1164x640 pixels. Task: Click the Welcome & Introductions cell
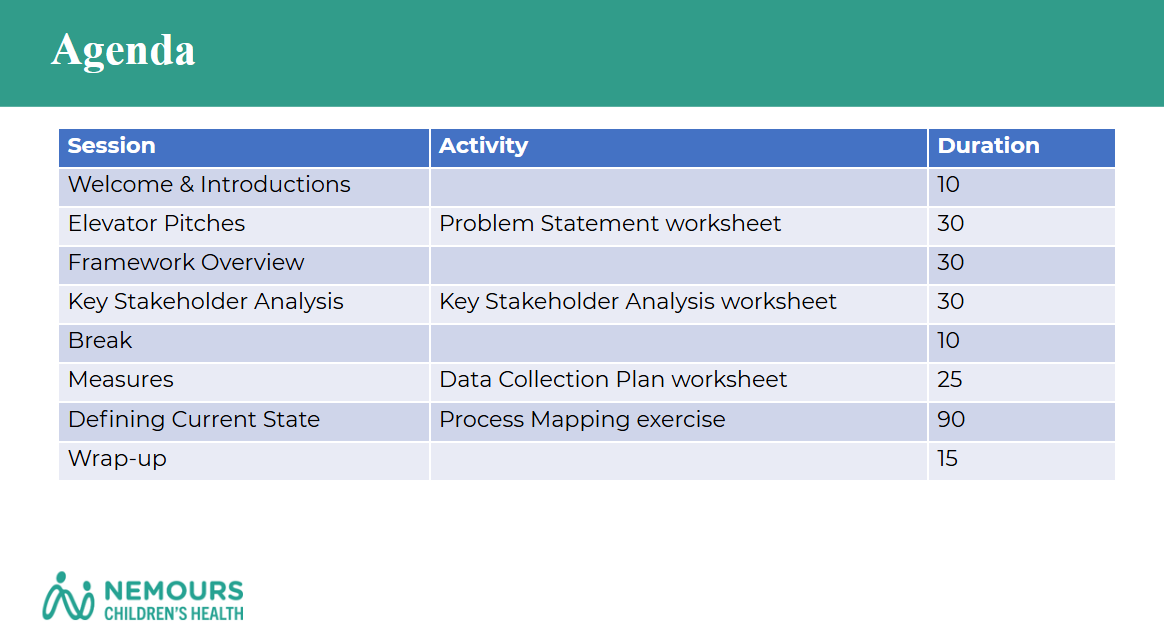click(209, 185)
